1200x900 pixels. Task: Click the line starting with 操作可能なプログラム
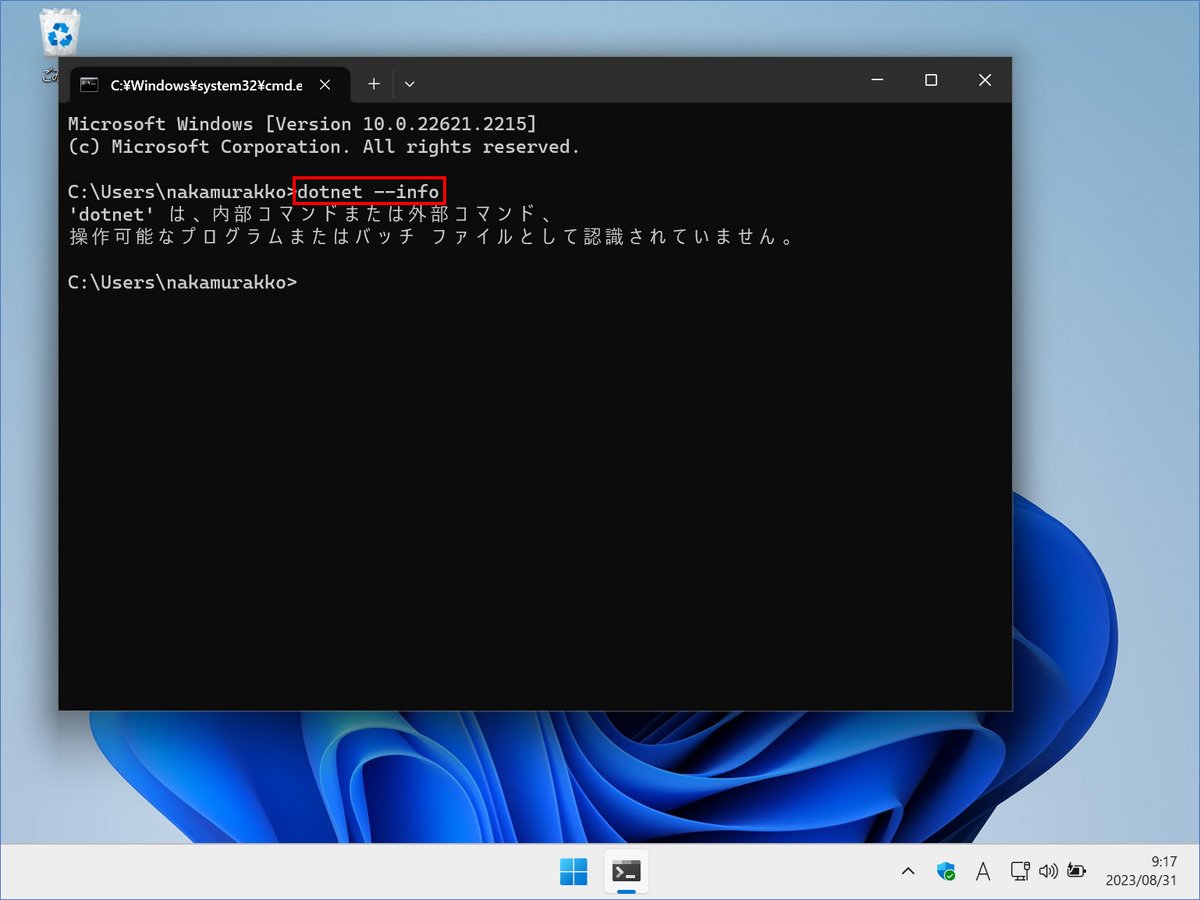pyautogui.click(x=433, y=237)
